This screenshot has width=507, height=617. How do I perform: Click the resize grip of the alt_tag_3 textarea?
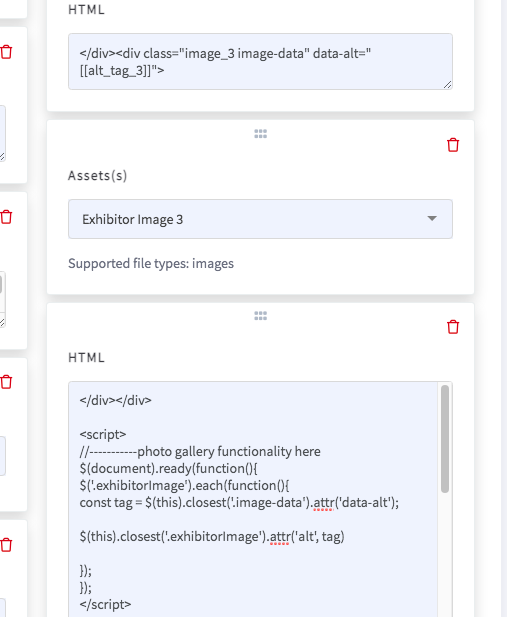coord(448,85)
